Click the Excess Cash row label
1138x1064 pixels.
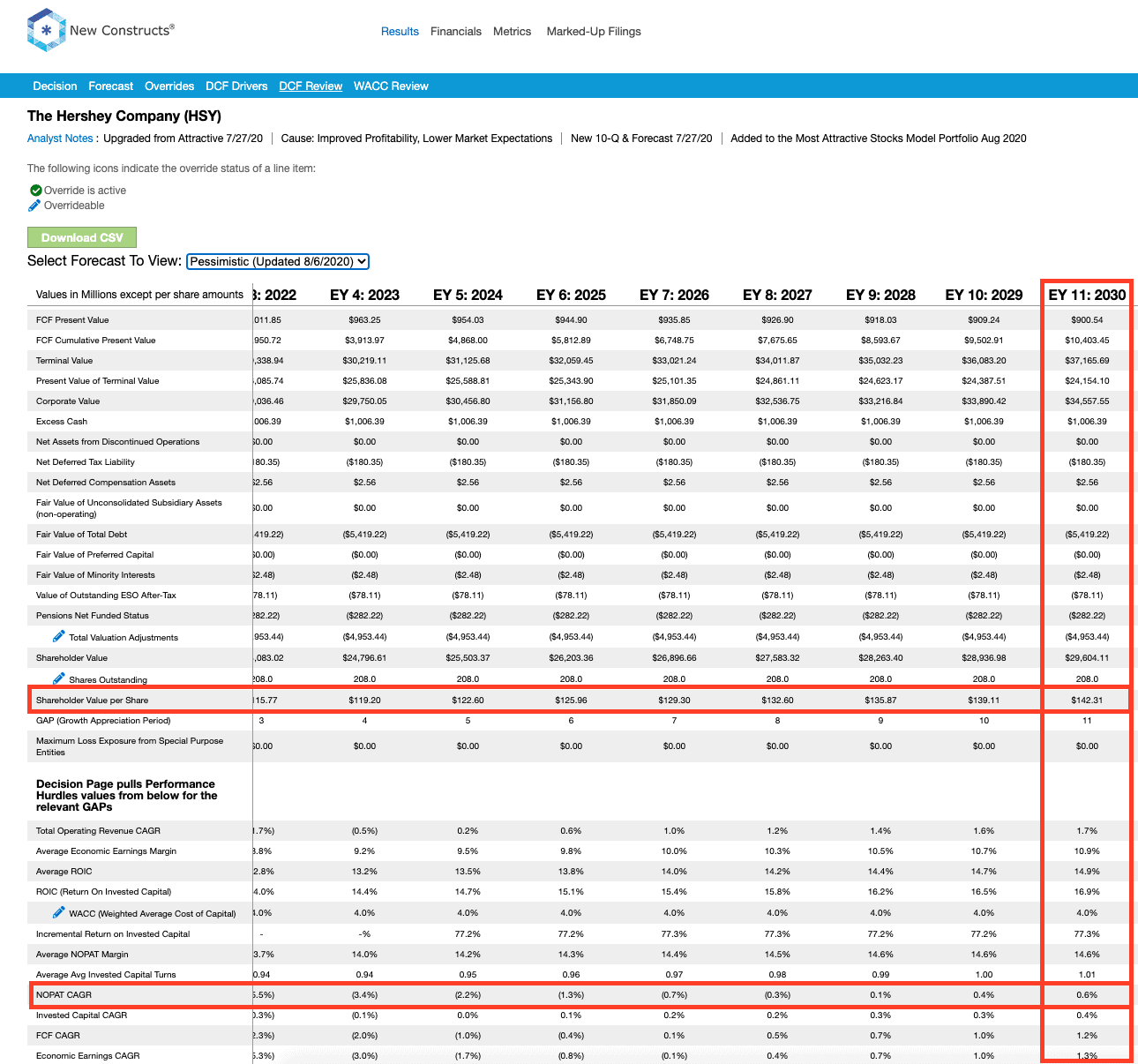click(62, 421)
